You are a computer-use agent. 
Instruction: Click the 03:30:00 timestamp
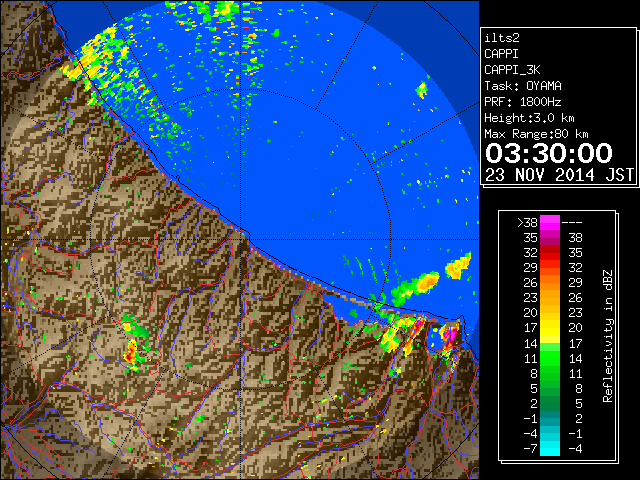click(x=549, y=153)
